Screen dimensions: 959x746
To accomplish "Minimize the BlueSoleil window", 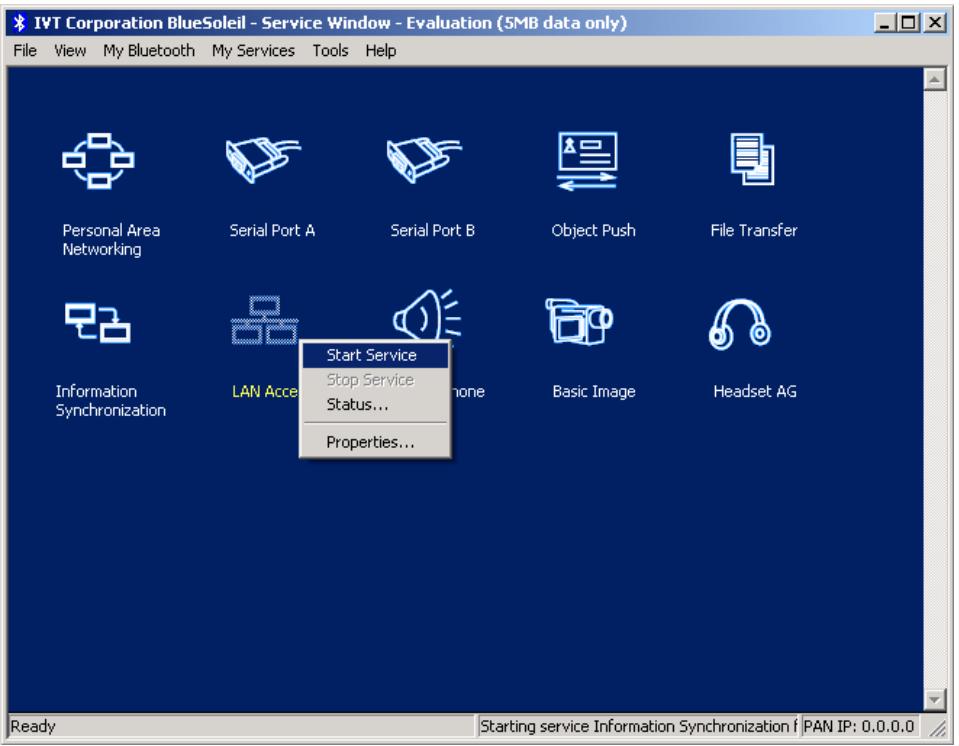I will tap(884, 23).
